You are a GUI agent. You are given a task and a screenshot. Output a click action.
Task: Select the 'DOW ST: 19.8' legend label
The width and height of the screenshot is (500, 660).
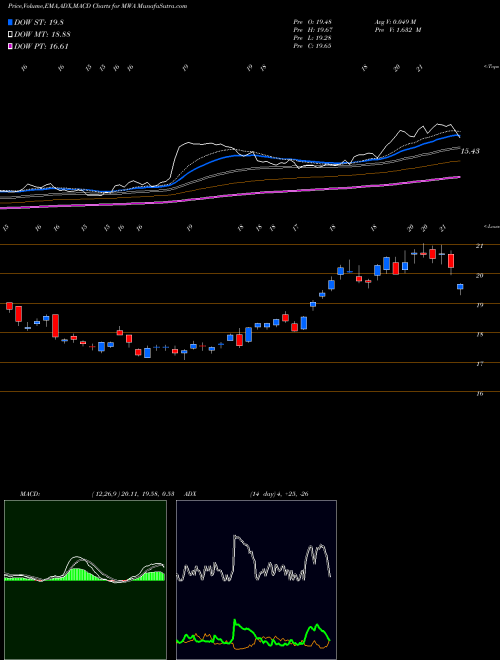[x=39, y=22]
